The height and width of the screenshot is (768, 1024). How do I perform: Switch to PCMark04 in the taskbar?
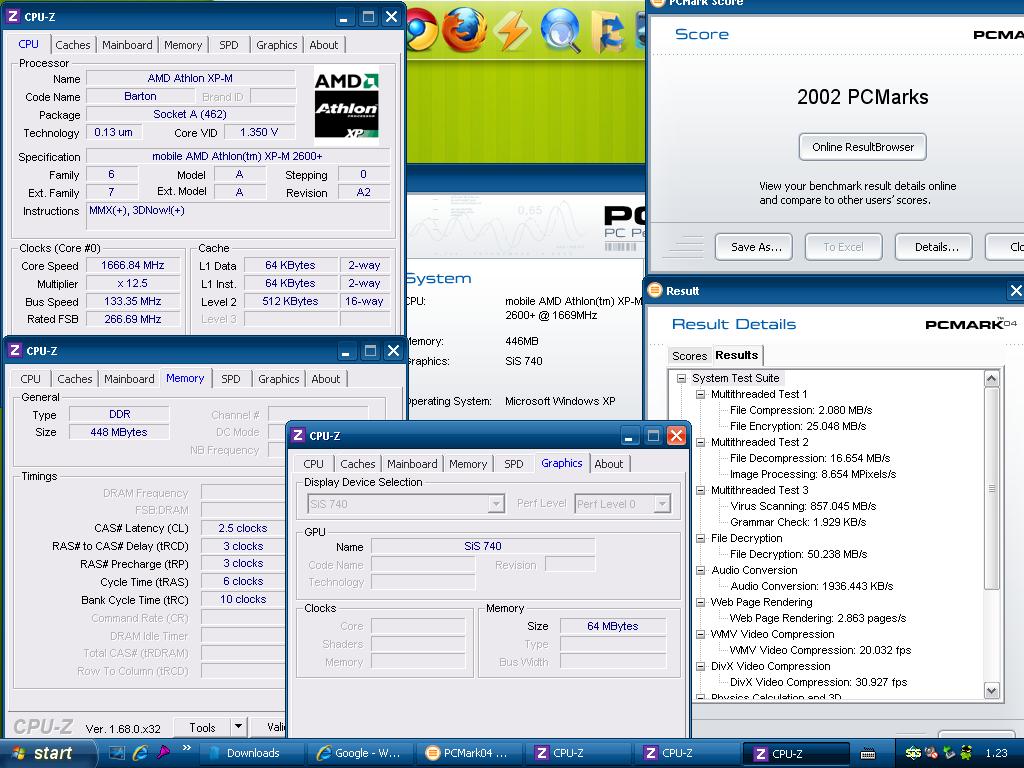[469, 753]
